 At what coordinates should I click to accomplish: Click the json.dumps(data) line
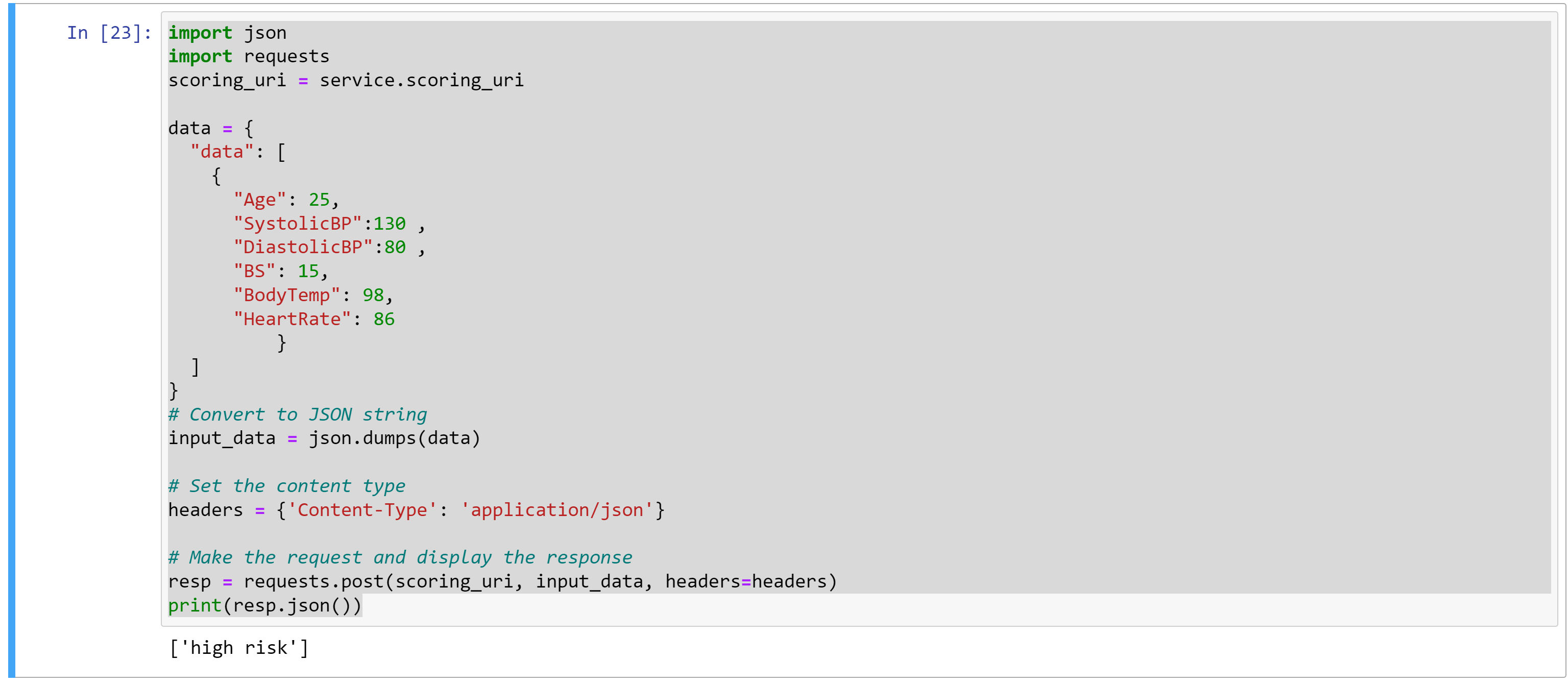(324, 438)
